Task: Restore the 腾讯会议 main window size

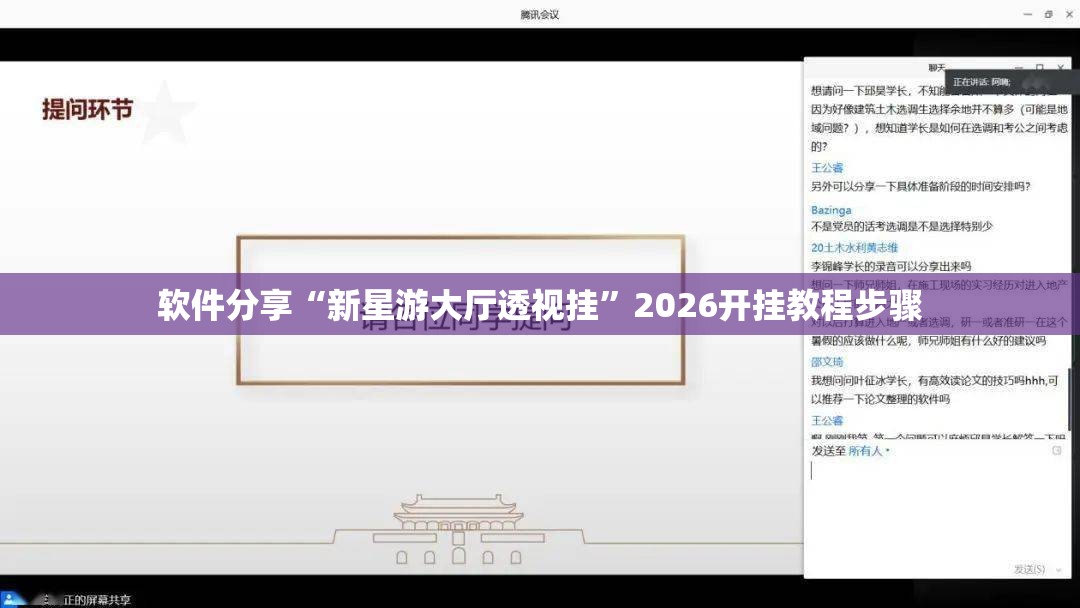Action: (1048, 14)
